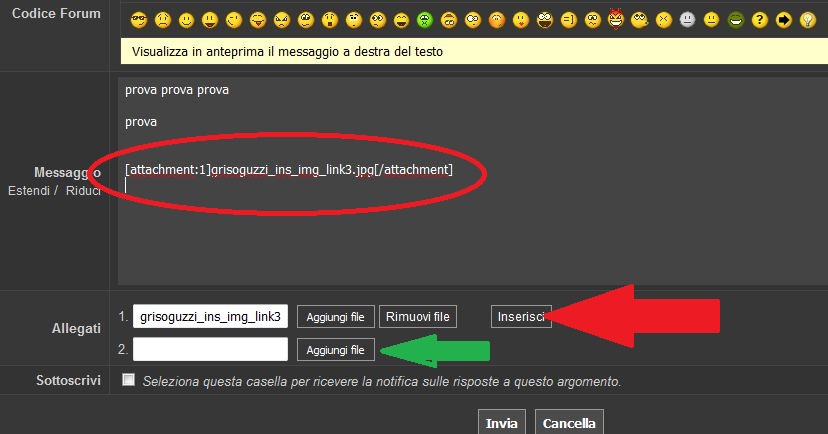Click the Estendi link

[29, 191]
